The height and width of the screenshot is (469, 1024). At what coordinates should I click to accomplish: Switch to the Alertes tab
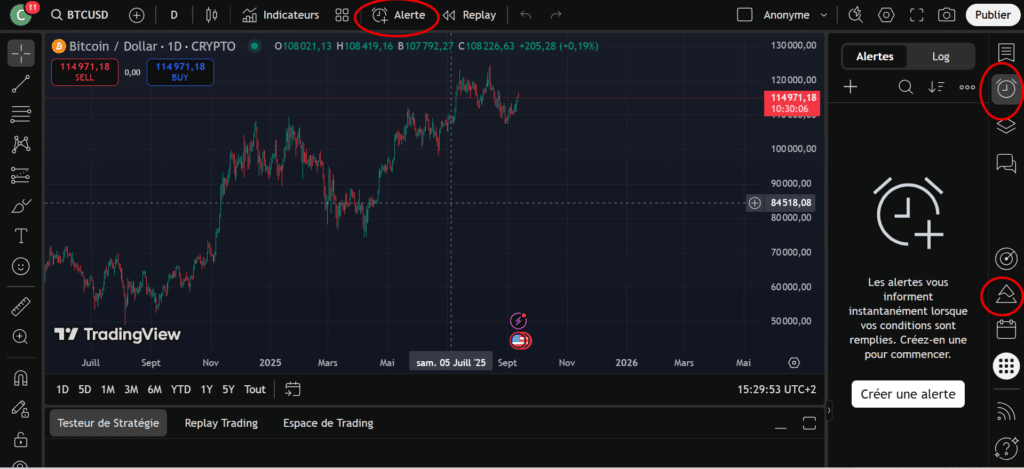point(874,57)
